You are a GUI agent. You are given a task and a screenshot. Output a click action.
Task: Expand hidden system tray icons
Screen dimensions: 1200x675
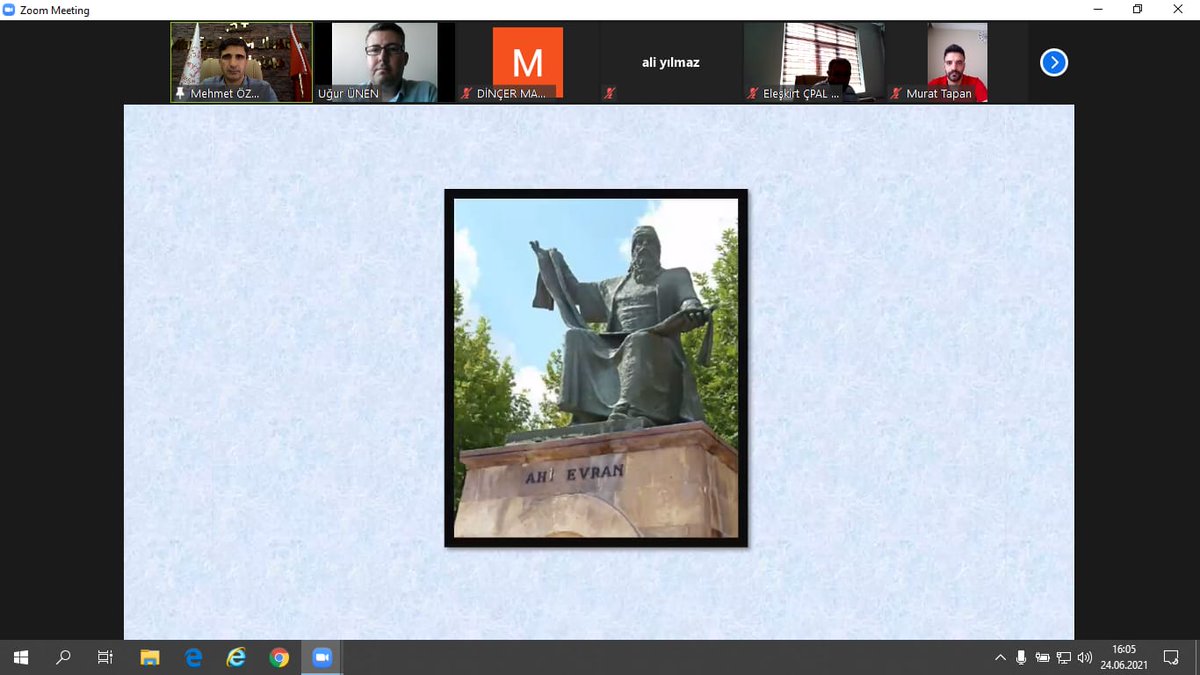tap(1000, 657)
